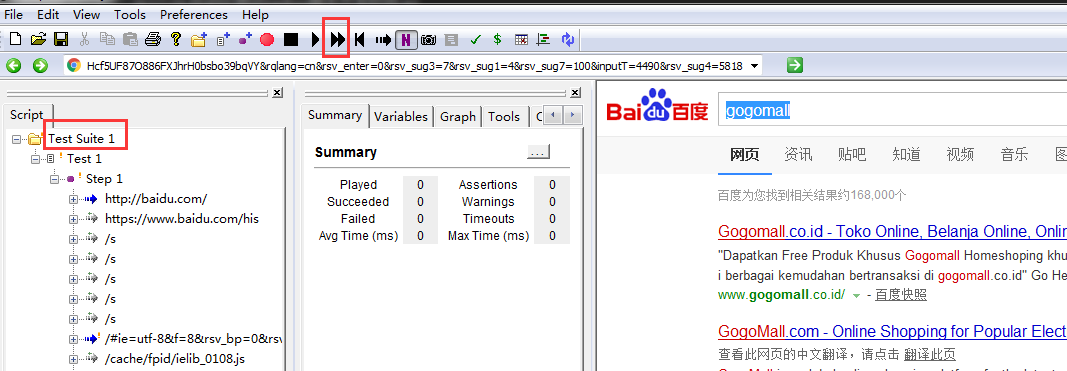Switch to the Graph tab
This screenshot has height=371, width=1067.
[x=458, y=116]
